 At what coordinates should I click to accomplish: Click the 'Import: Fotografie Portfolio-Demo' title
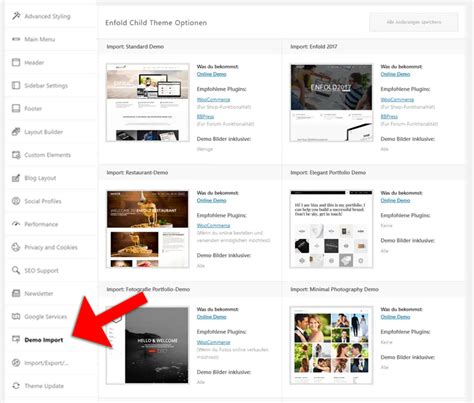pos(148,289)
